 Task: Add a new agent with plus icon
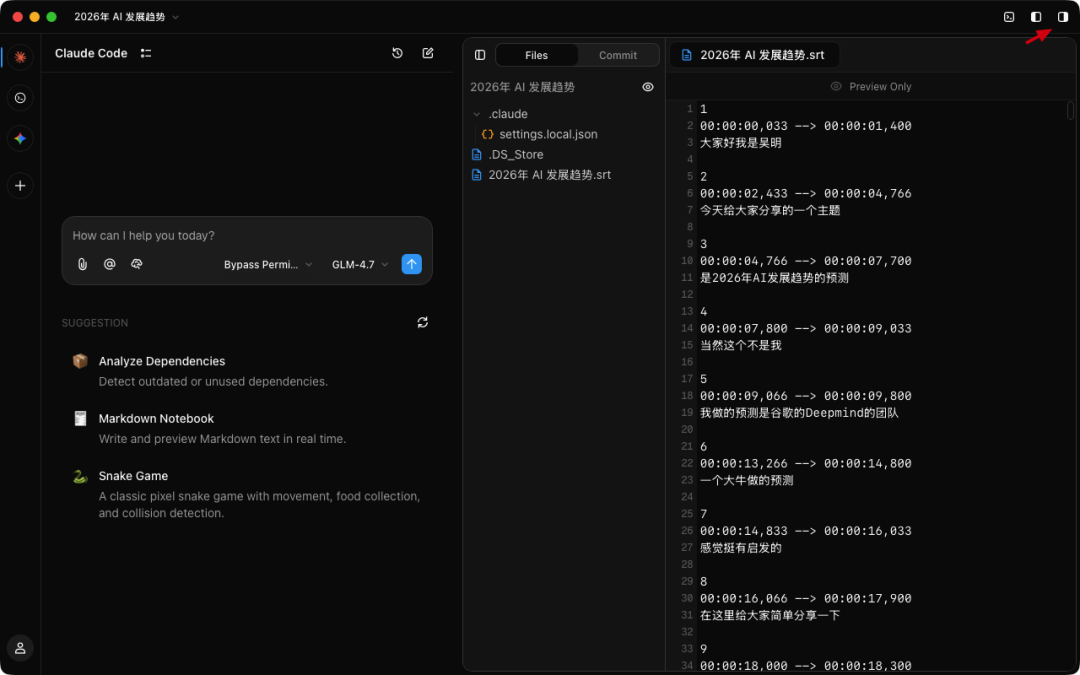click(20, 185)
